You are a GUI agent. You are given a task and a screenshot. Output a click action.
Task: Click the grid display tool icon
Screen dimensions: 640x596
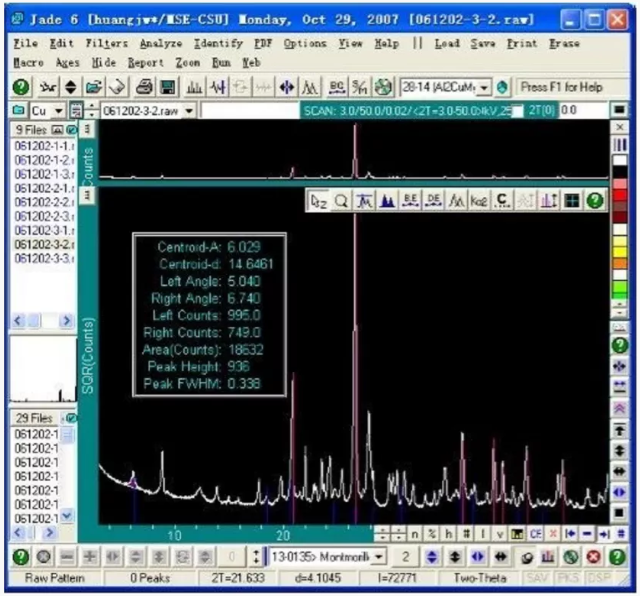point(571,200)
